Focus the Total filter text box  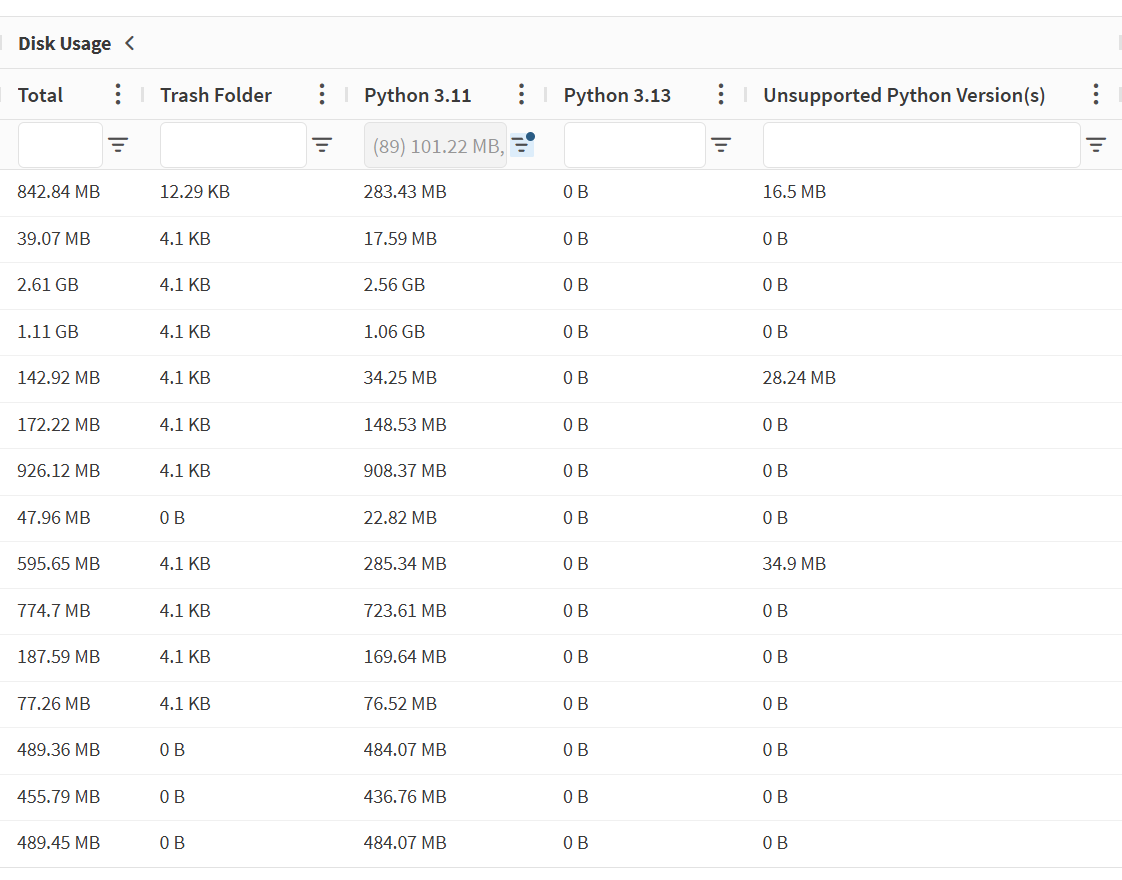60,145
